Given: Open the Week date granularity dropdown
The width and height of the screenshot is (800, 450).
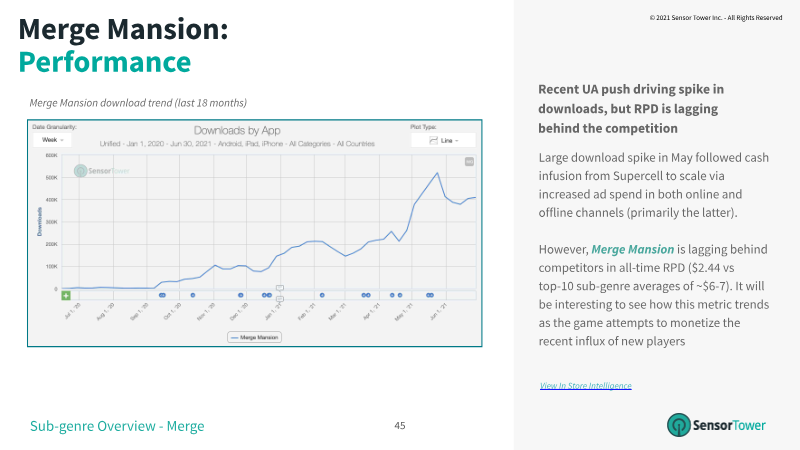Looking at the screenshot, I should click(x=53, y=140).
